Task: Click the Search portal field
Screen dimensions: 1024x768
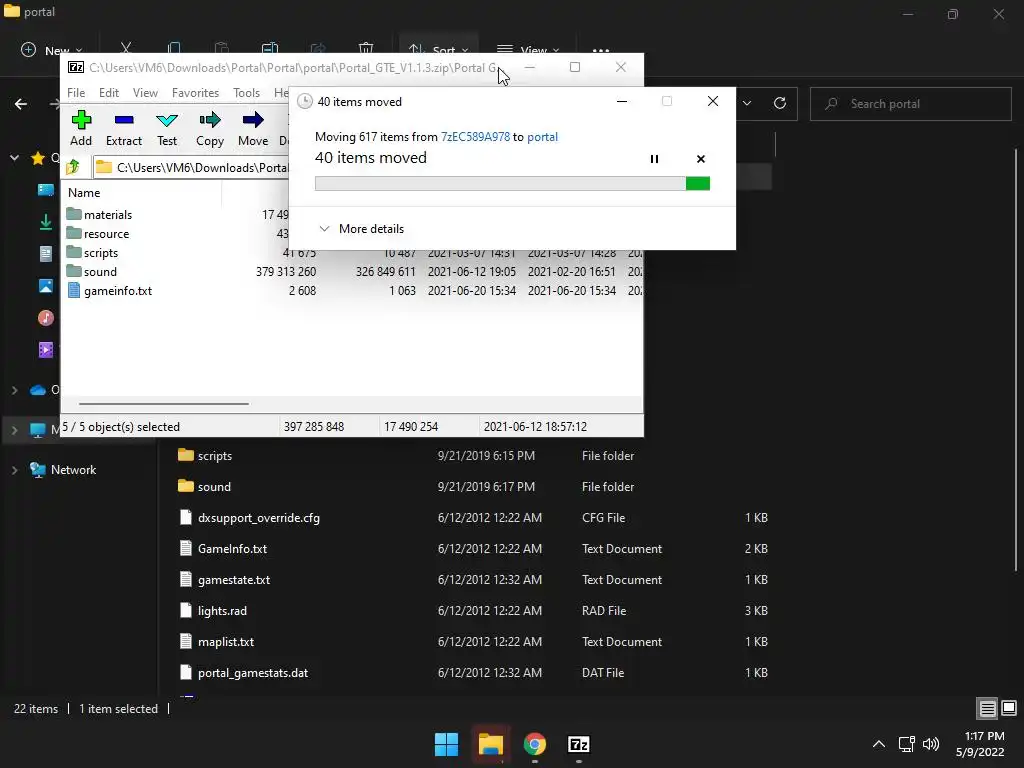Action: click(910, 104)
